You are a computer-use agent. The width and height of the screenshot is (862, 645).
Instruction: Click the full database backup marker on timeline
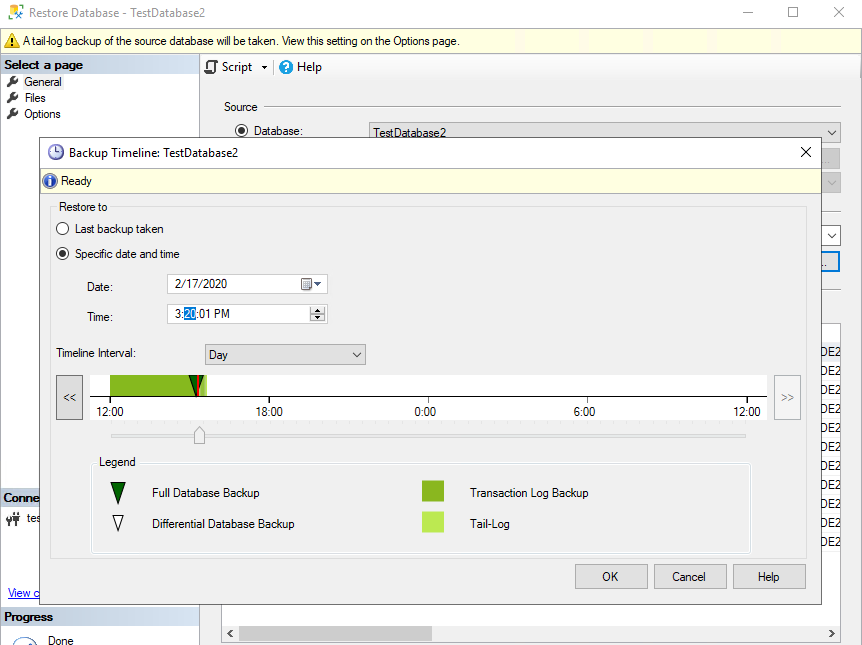click(195, 385)
